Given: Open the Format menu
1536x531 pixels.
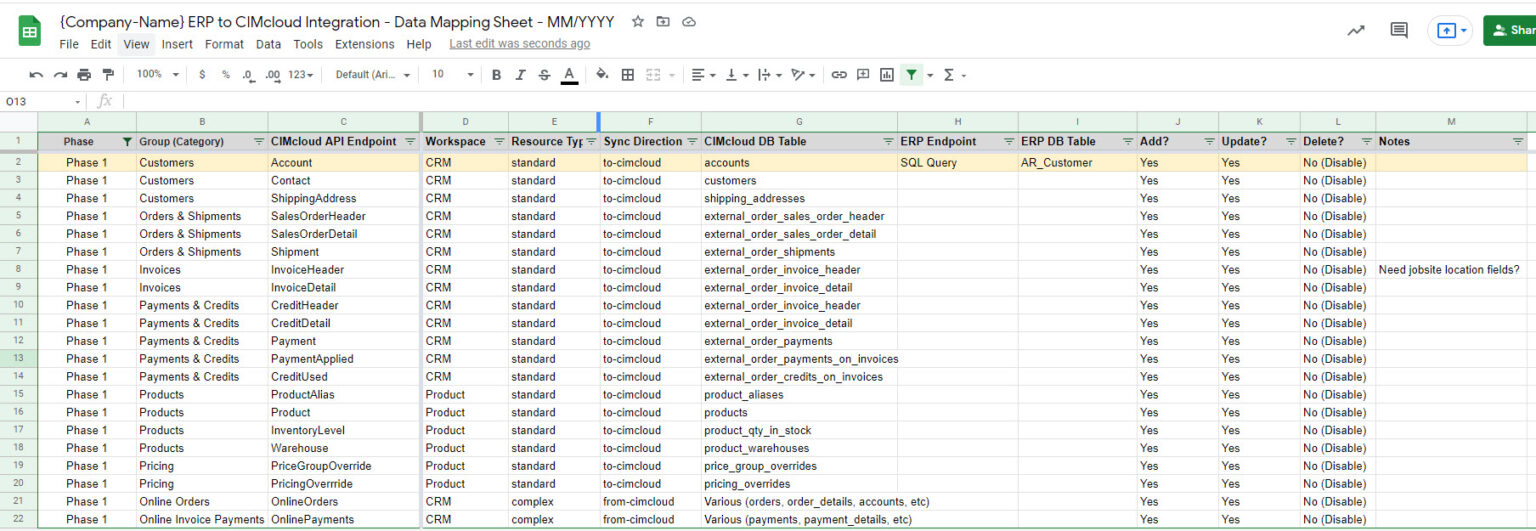Looking at the screenshot, I should point(224,44).
